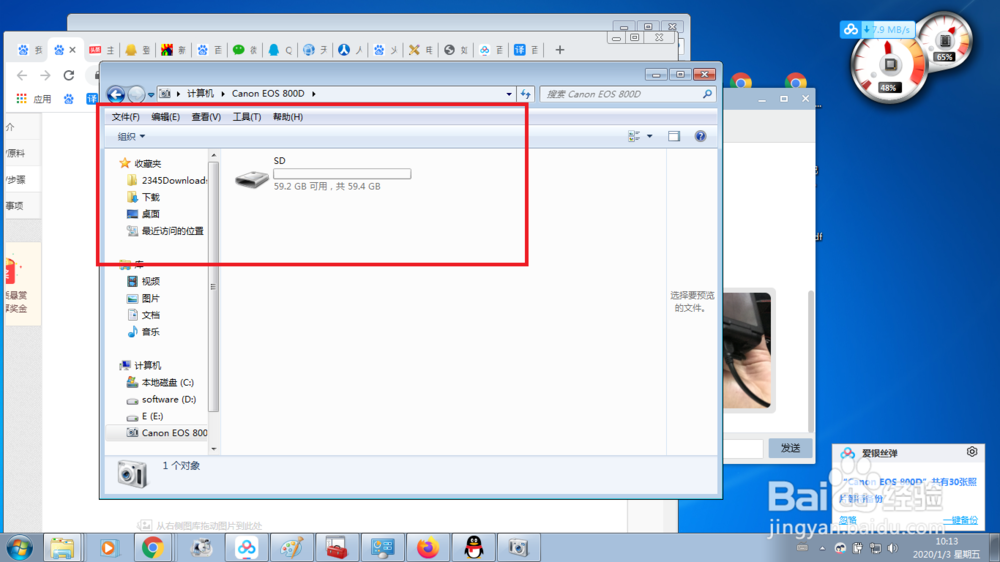Open File Explorer from taskbar
1000x562 pixels.
click(x=62, y=547)
